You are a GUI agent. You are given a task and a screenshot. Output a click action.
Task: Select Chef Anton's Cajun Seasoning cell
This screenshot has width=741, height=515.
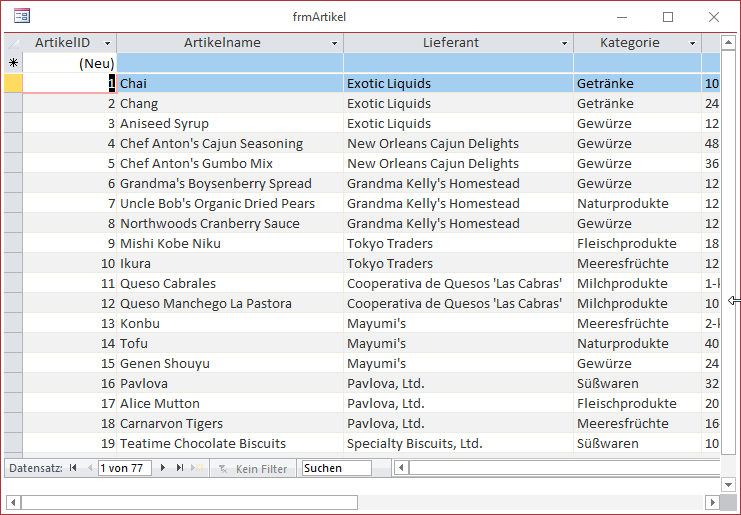tap(230, 143)
